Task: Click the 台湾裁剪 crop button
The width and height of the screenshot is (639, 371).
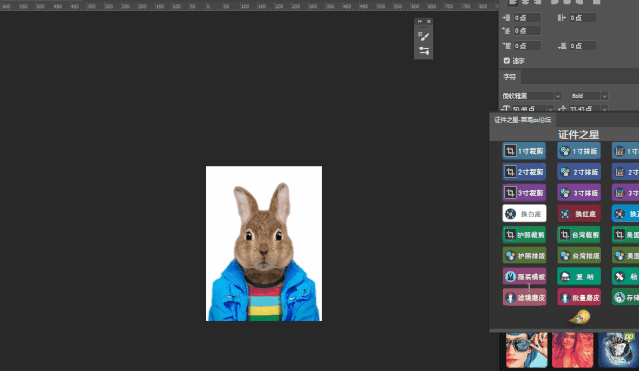Action: click(579, 235)
